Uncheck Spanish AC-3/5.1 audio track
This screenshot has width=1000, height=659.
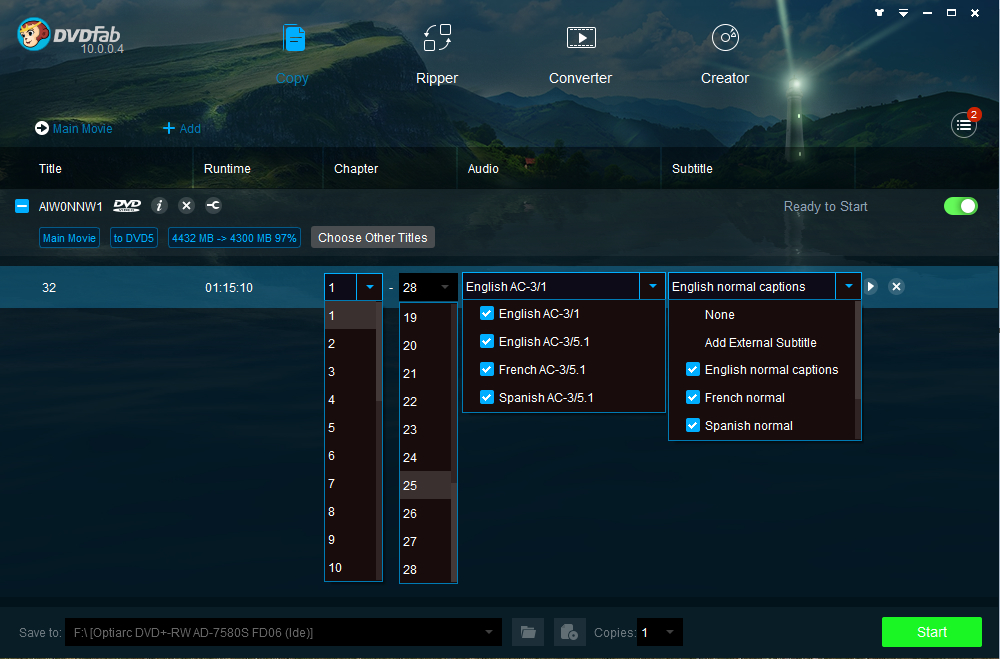[487, 397]
